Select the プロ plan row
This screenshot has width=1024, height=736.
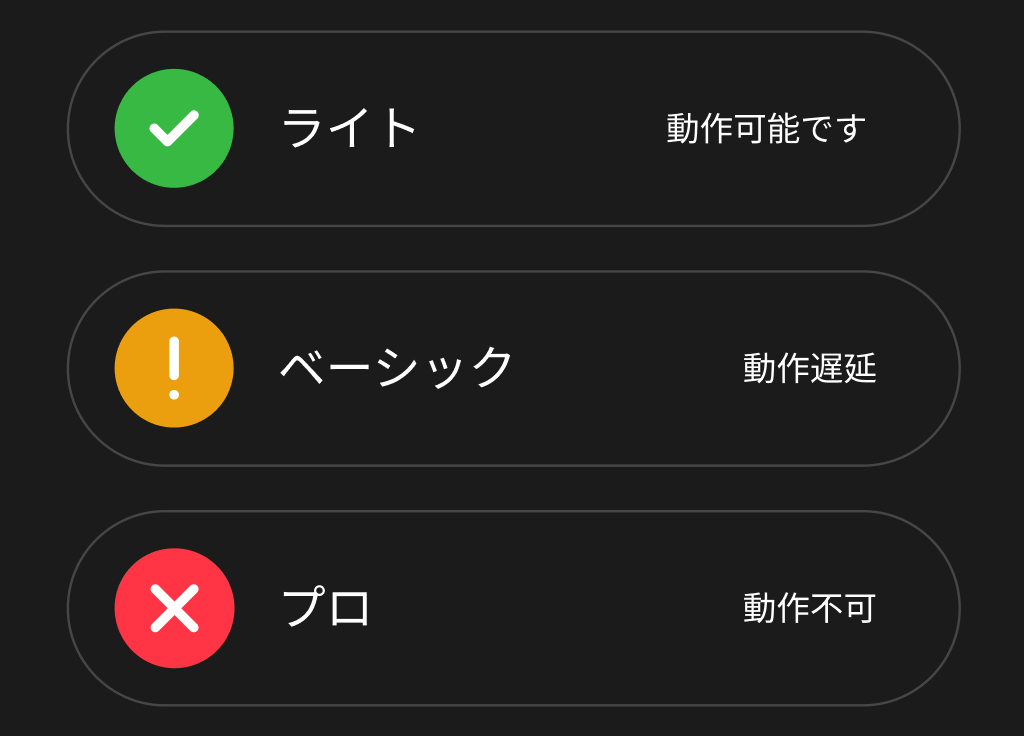[x=513, y=608]
